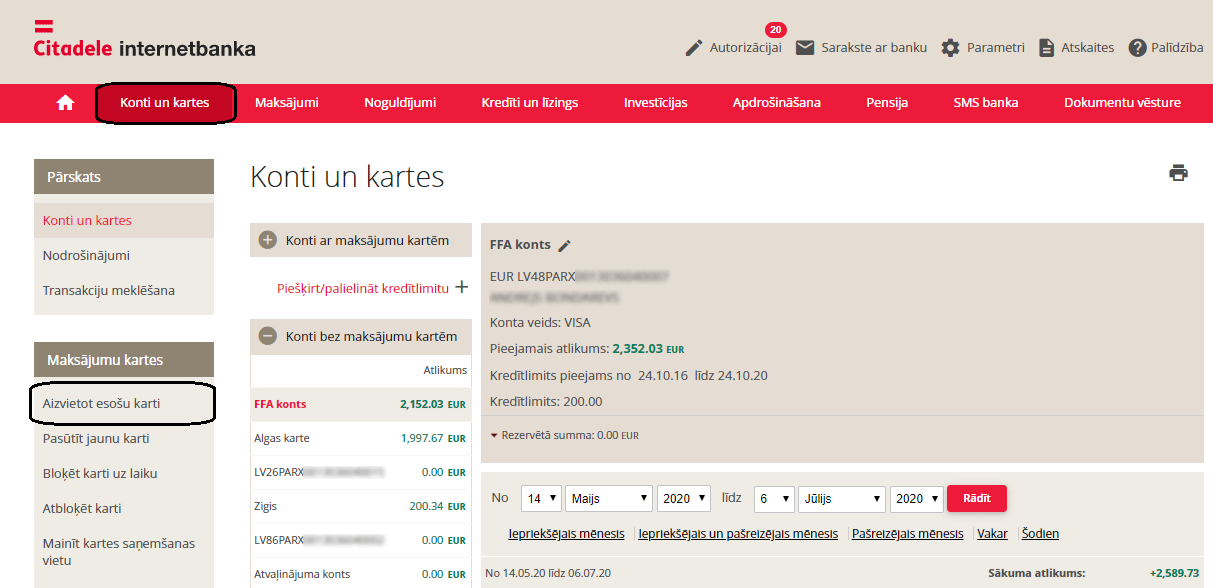The width and height of the screenshot is (1213, 588).
Task: Open the Dokumentu vēsture menu
Action: click(1122, 103)
